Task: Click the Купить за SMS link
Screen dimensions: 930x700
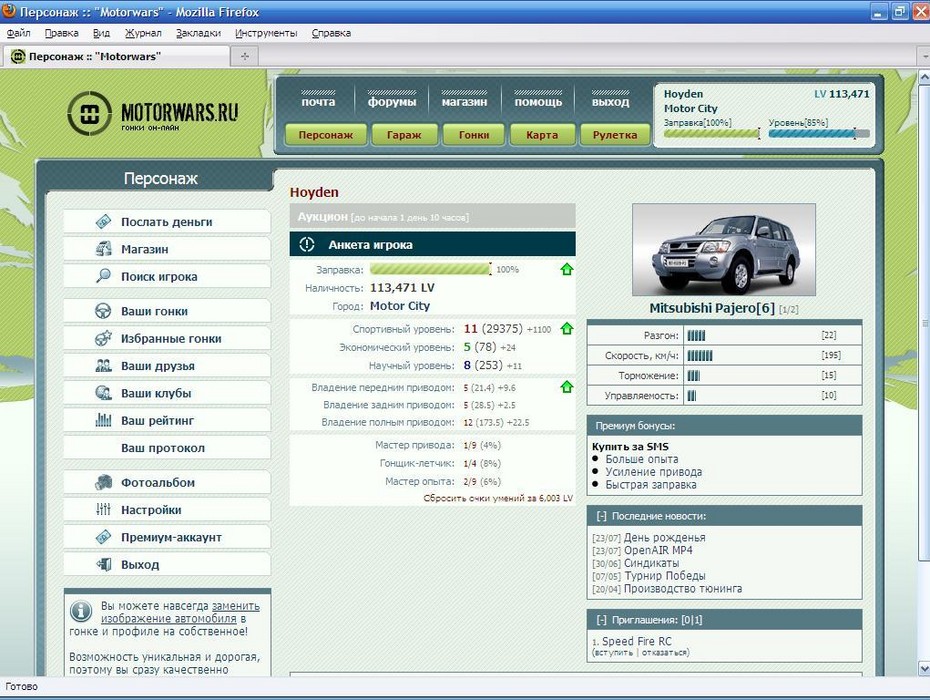Action: click(x=630, y=447)
